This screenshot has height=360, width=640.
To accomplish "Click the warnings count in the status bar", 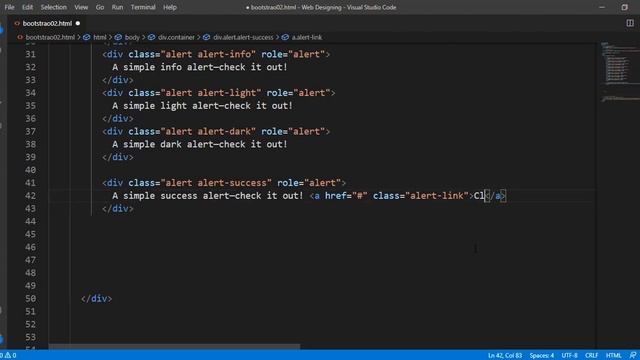I will click(x=10, y=355).
